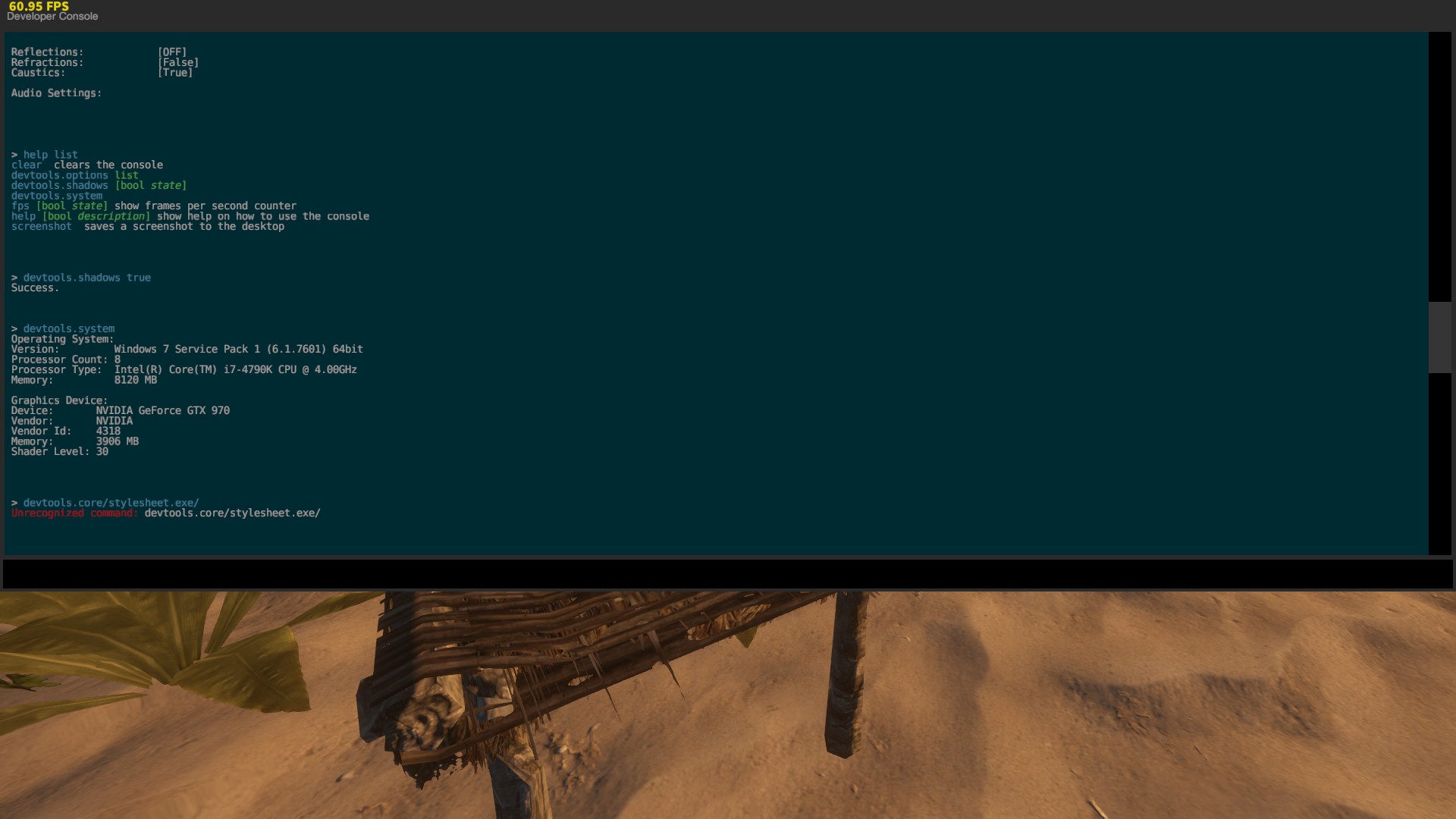The height and width of the screenshot is (819, 1456).
Task: Click the Refractions [False] value
Action: coord(178,63)
